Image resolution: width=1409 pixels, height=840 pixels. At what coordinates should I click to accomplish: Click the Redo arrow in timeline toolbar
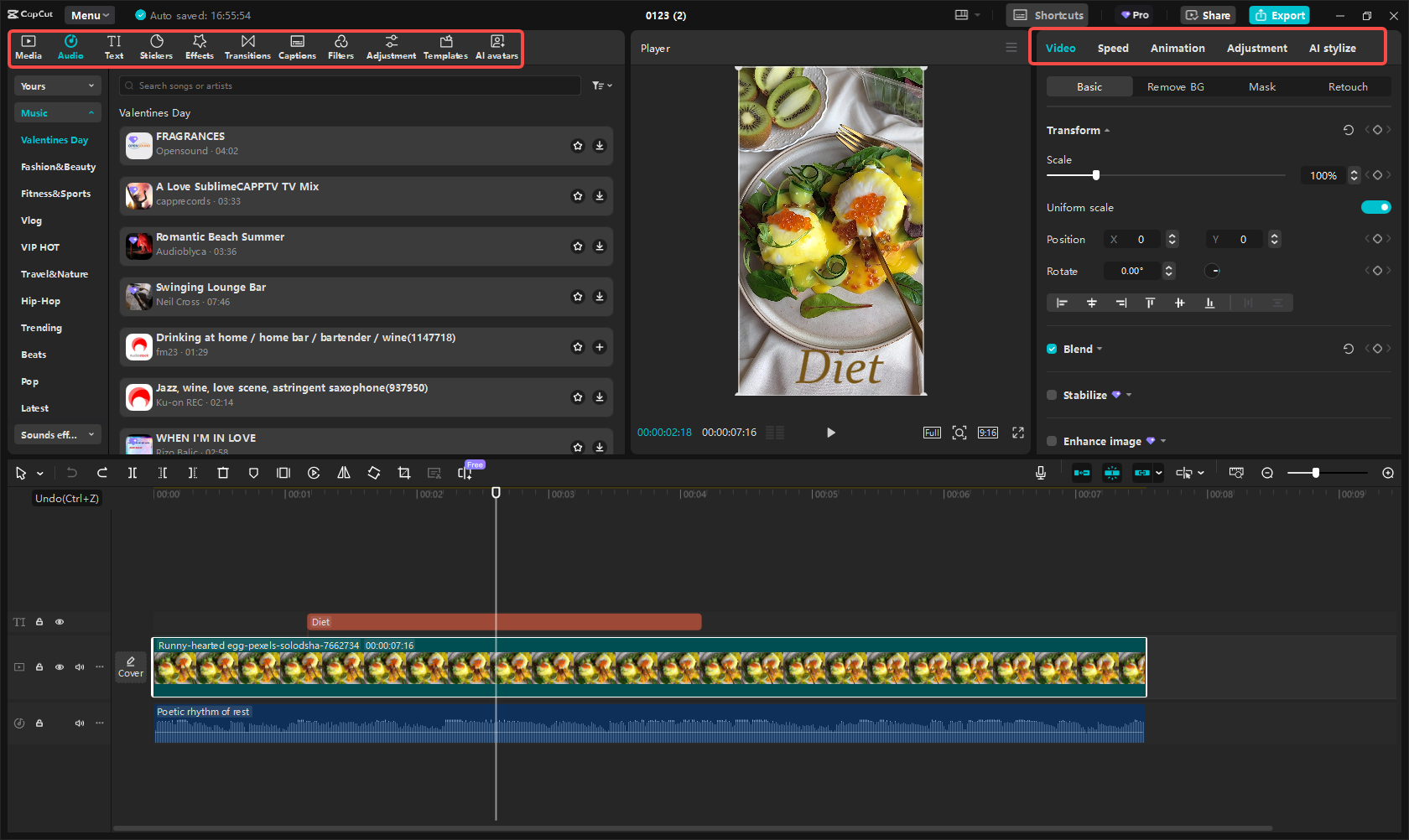[102, 473]
